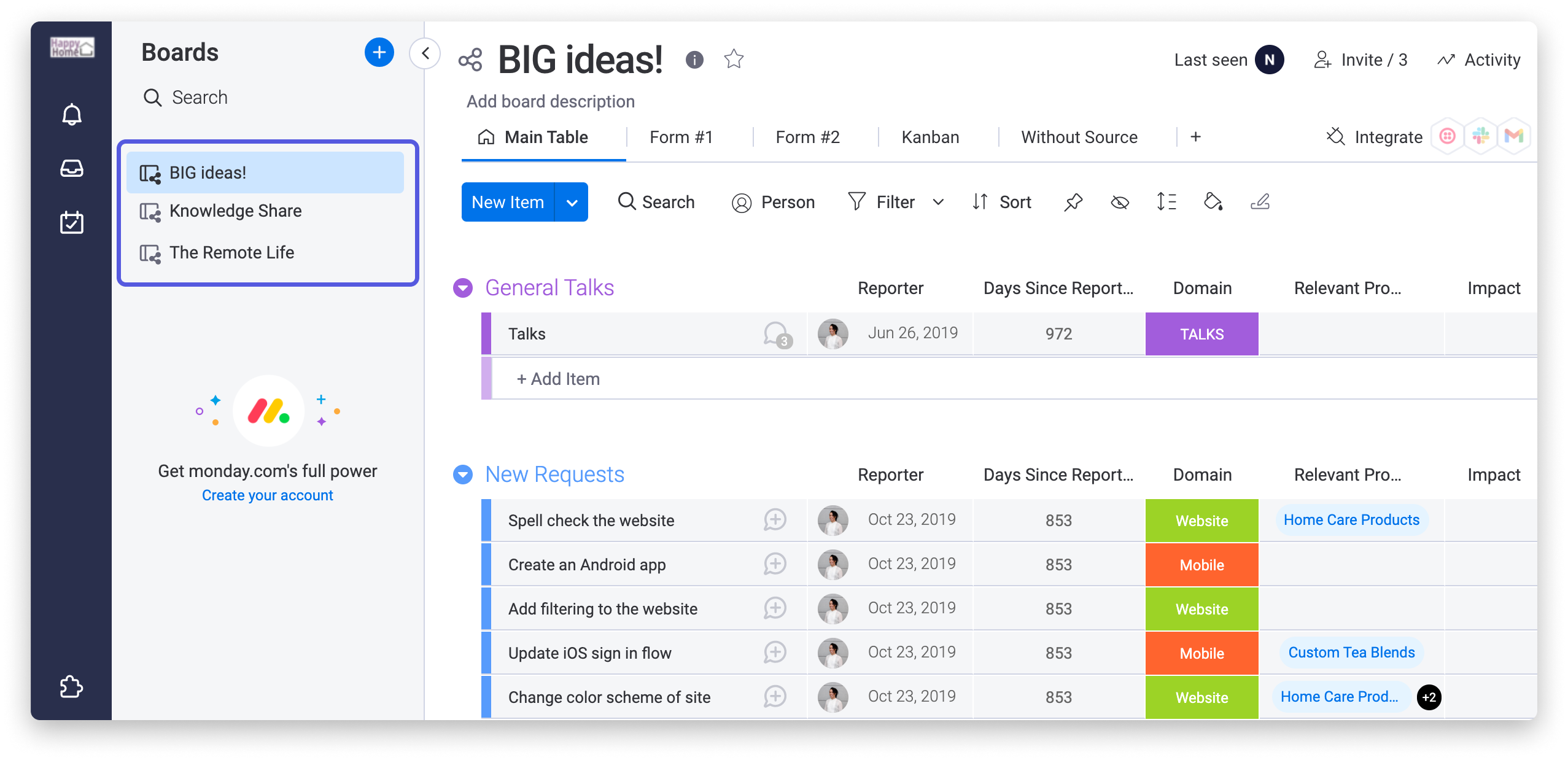Image resolution: width=1568 pixels, height=760 pixels.
Task: Switch to Main Table view
Action: (x=533, y=137)
